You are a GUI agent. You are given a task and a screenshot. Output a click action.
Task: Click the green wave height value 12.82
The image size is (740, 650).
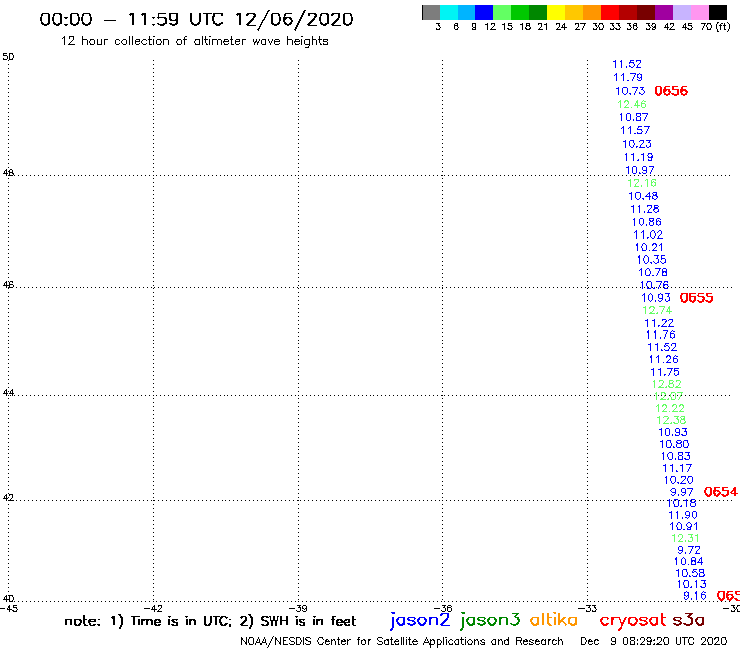point(666,384)
